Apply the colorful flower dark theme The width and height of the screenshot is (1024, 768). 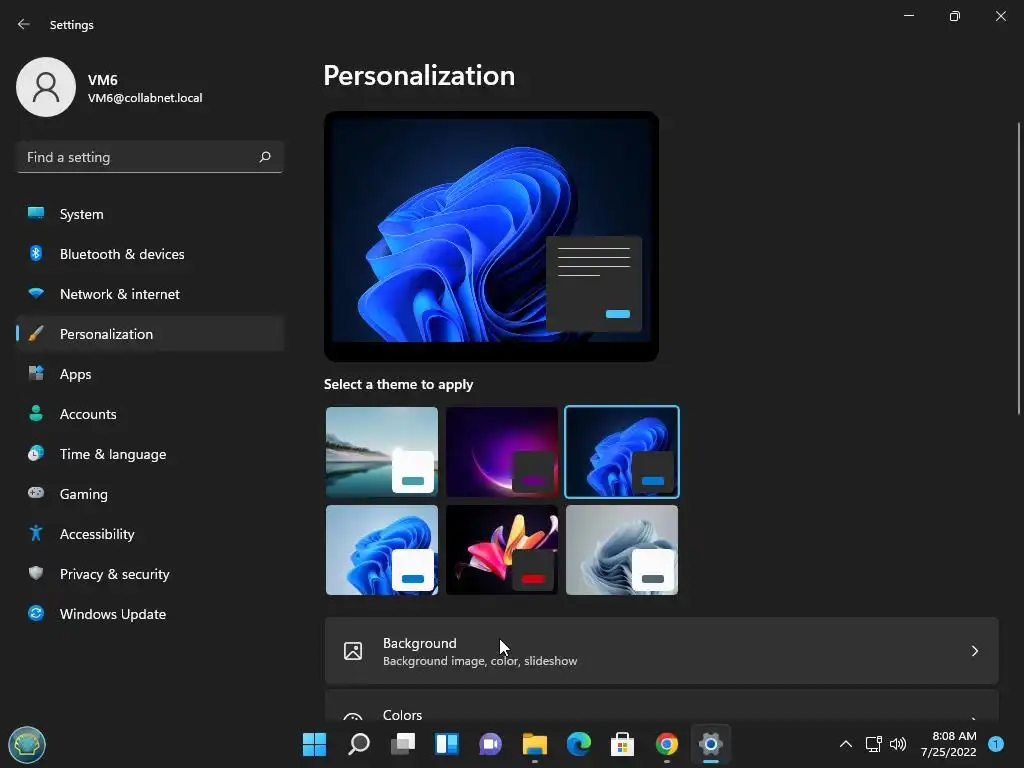(x=502, y=550)
